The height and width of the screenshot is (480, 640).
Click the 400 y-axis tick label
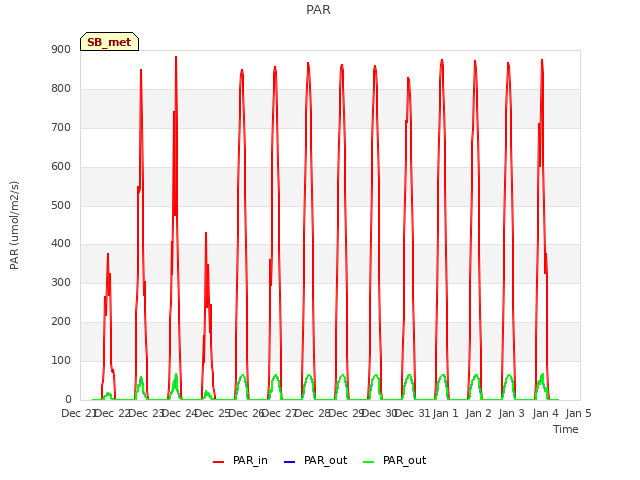[61, 244]
